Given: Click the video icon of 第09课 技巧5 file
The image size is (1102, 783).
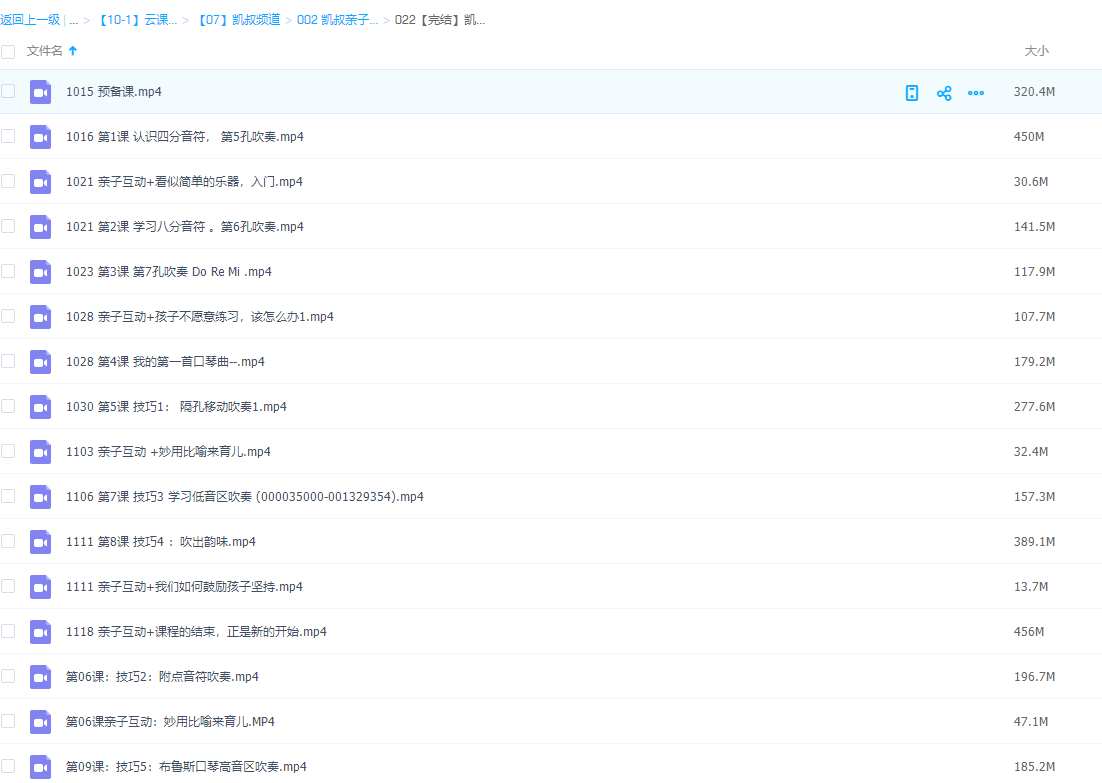Looking at the screenshot, I should [40, 766].
